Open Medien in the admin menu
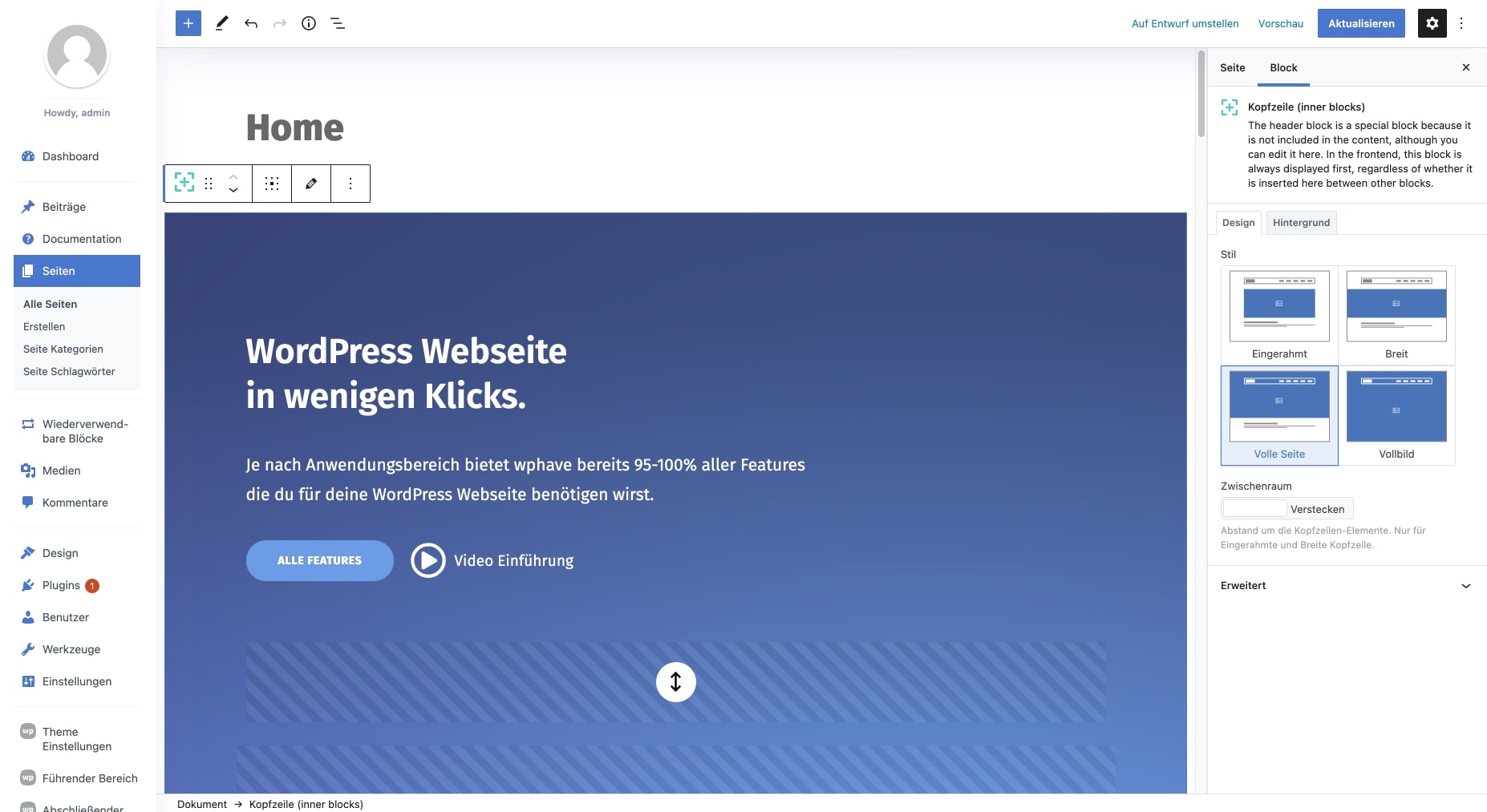This screenshot has height=812, width=1487. tap(77, 471)
